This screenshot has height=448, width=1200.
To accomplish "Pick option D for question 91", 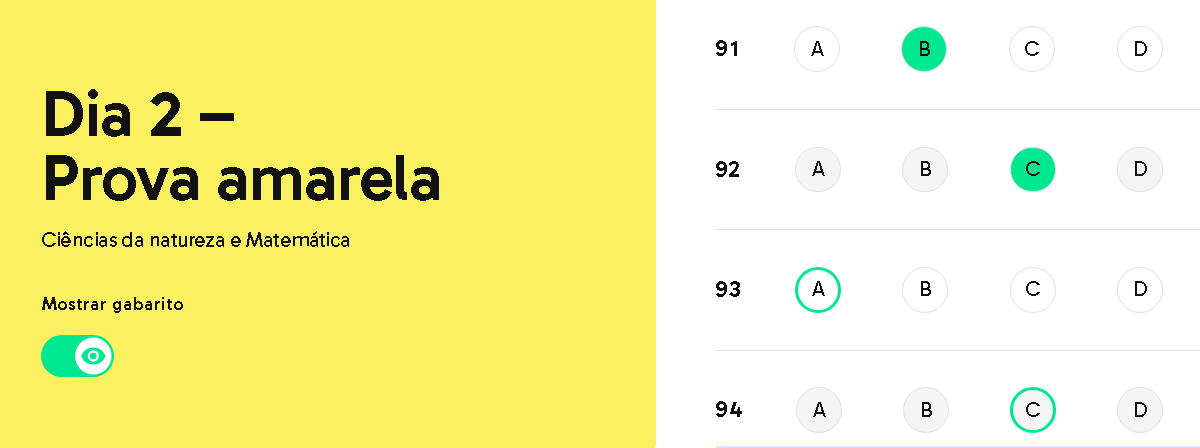I will 1140,49.
